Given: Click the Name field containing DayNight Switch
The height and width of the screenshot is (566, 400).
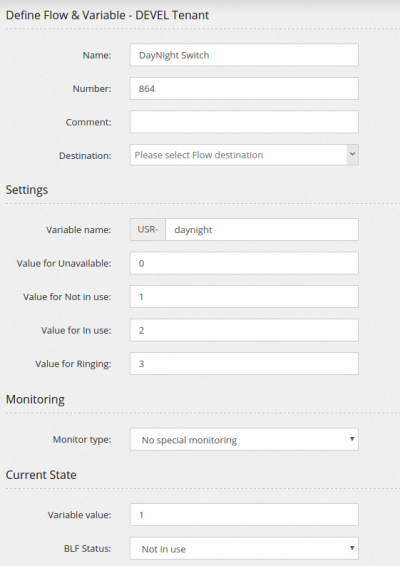Looking at the screenshot, I should click(x=244, y=55).
